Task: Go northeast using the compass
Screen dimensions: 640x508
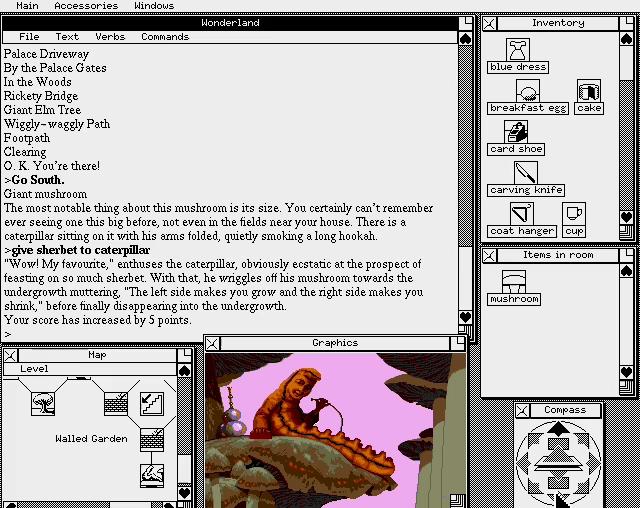Action: pyautogui.click(x=581, y=441)
